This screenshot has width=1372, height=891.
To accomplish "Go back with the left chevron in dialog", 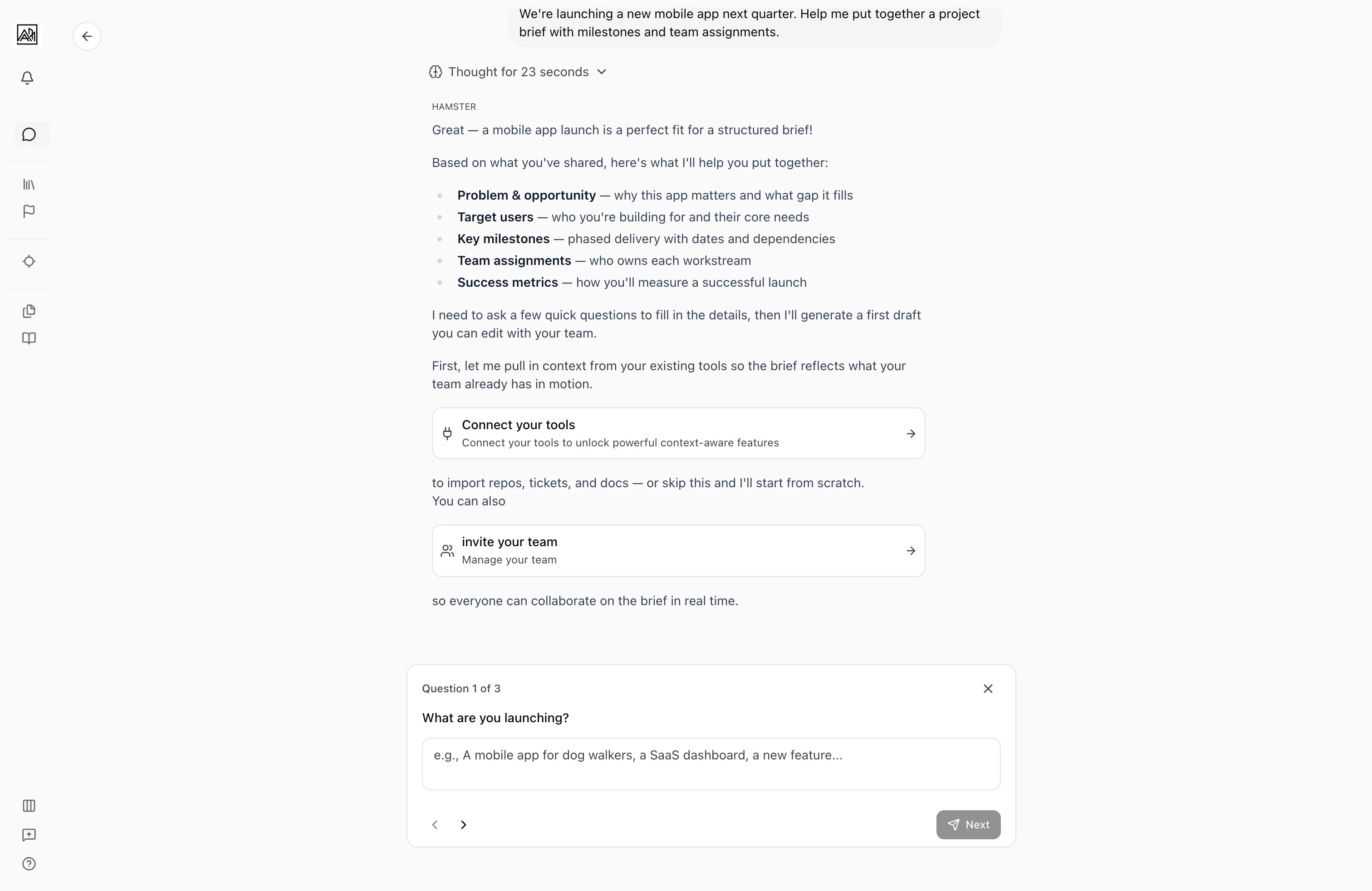I will pyautogui.click(x=435, y=825).
